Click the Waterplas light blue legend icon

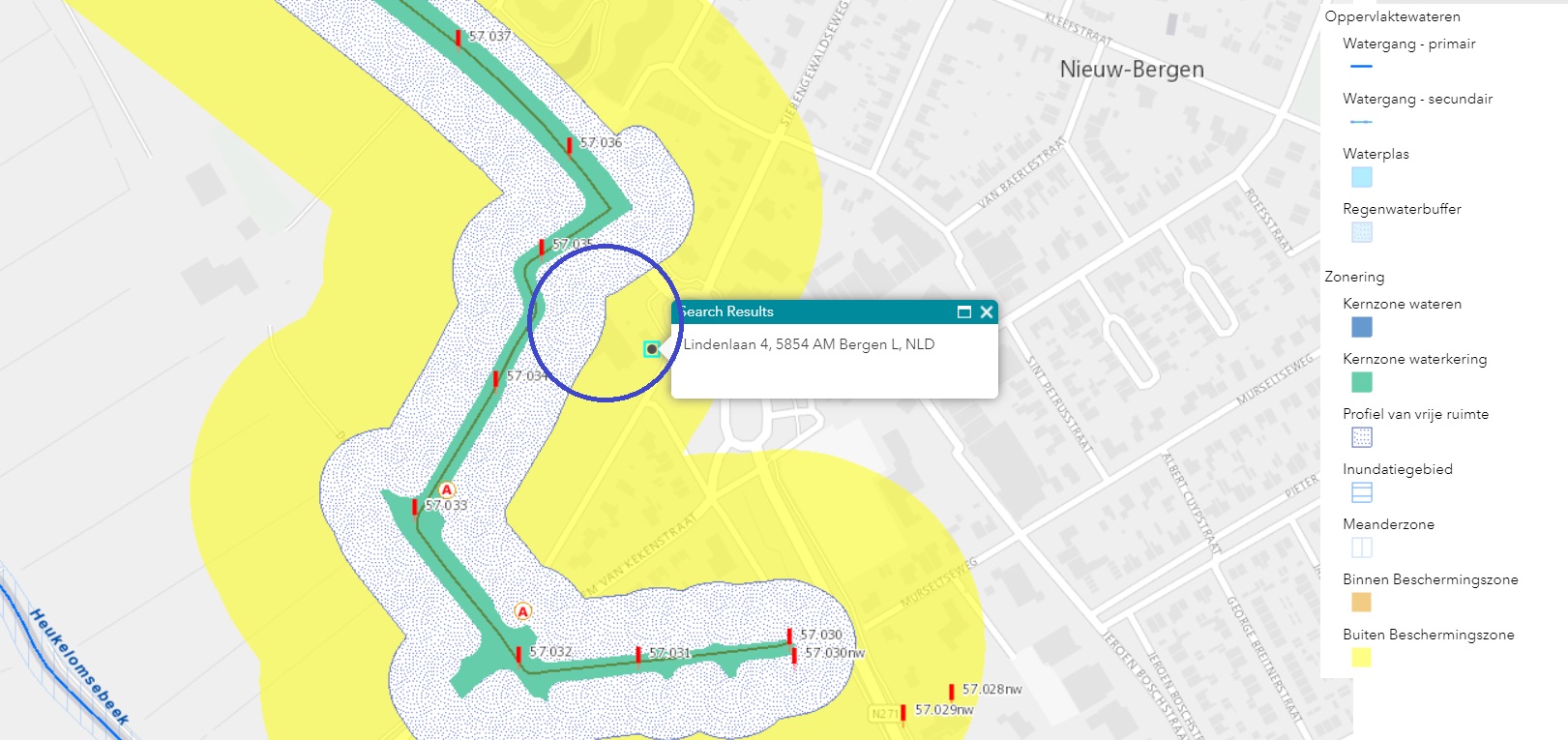pyautogui.click(x=1361, y=177)
